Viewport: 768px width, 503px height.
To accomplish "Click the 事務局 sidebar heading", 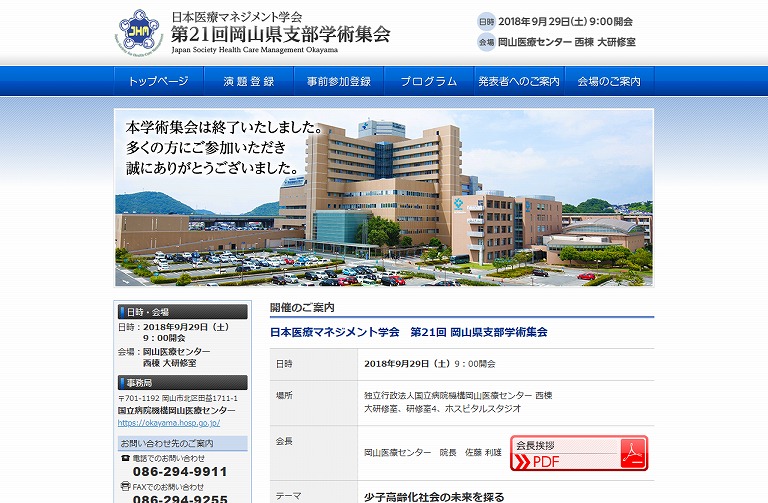I will pos(183,383).
